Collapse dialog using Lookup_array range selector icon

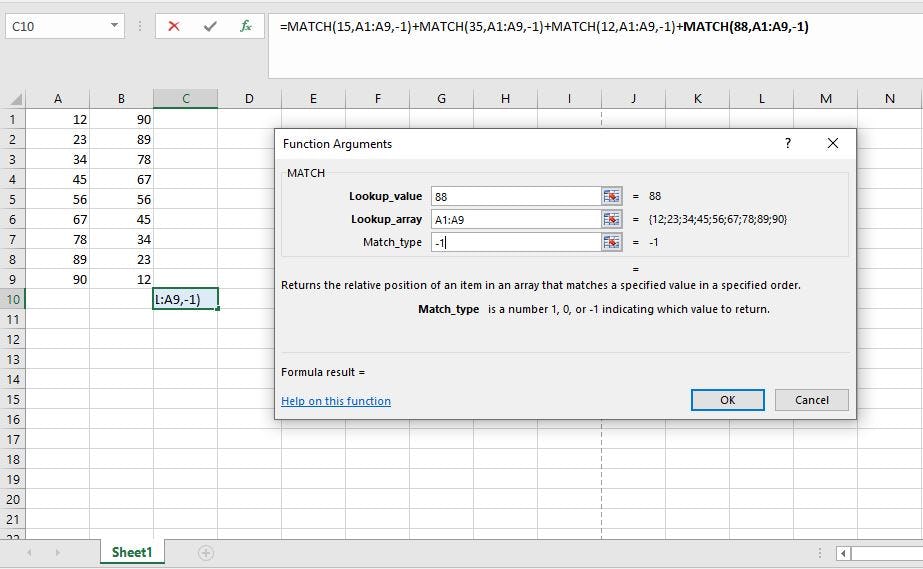pyautogui.click(x=612, y=219)
